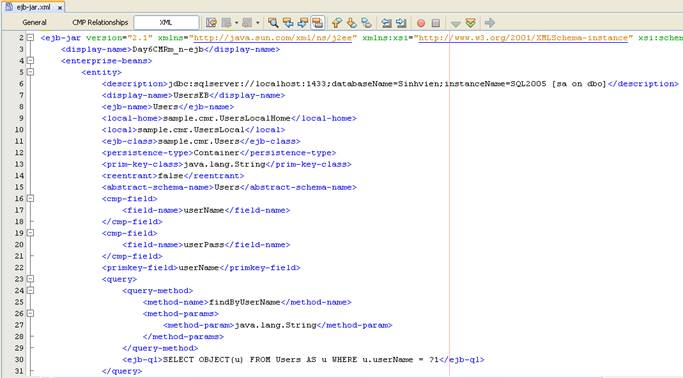The height and width of the screenshot is (378, 683).
Task: Start macro recording with red circle icon
Action: (x=421, y=23)
